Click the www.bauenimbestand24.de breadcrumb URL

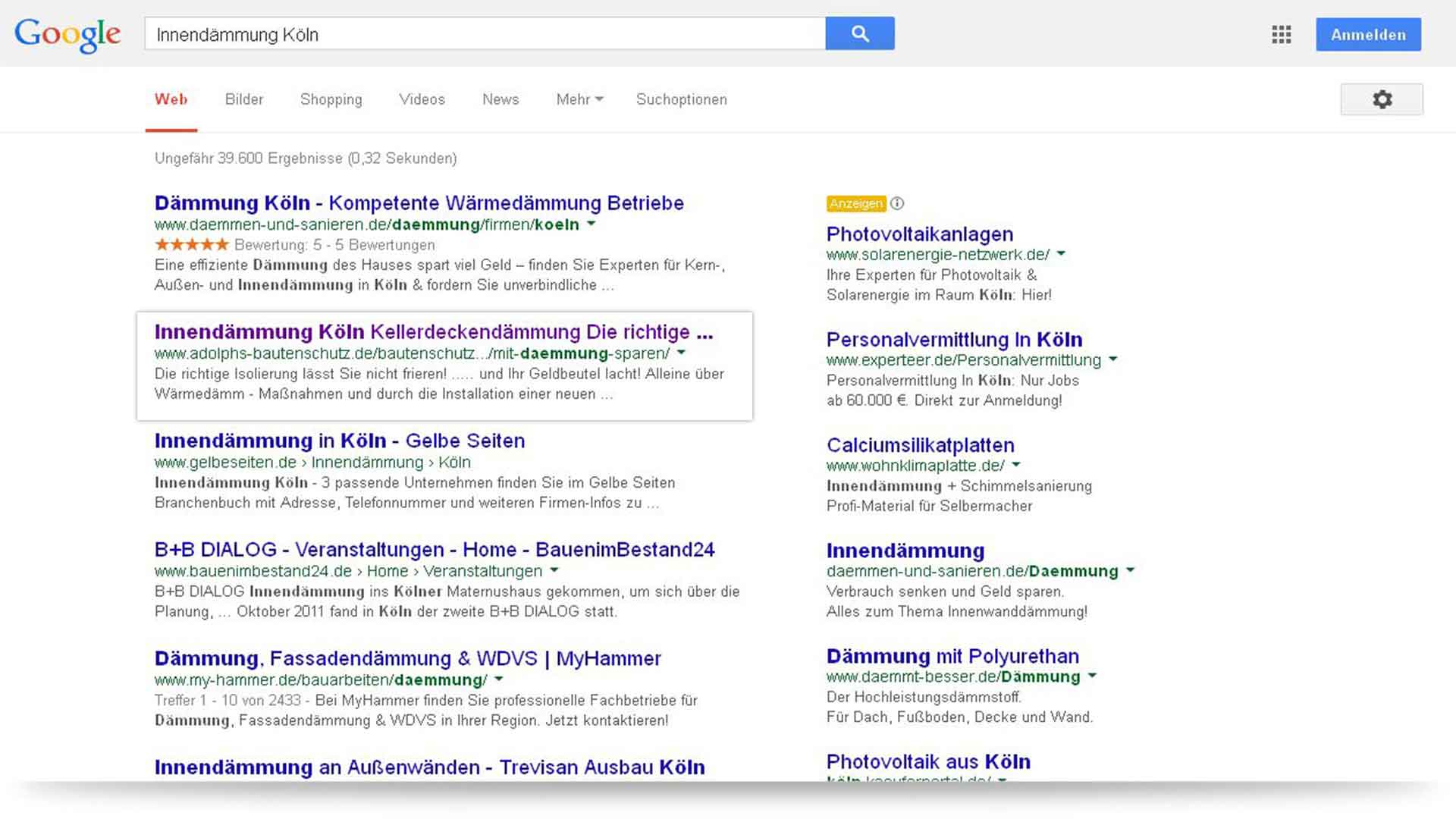click(x=348, y=571)
